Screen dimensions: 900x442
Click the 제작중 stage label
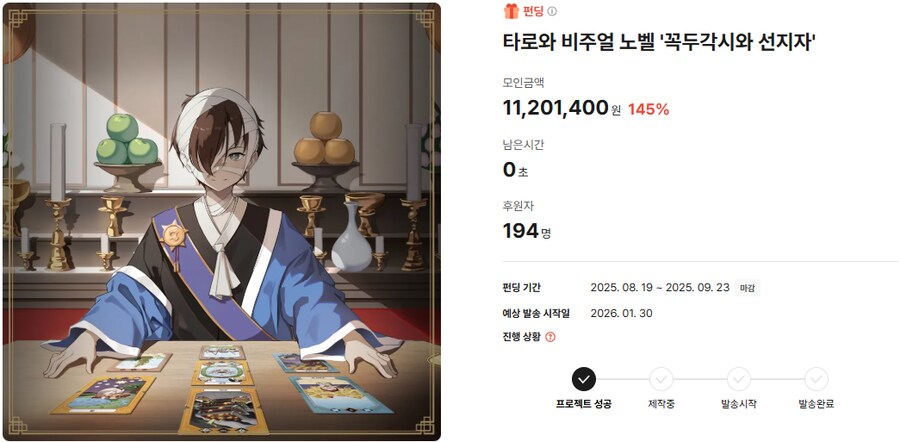tap(661, 404)
